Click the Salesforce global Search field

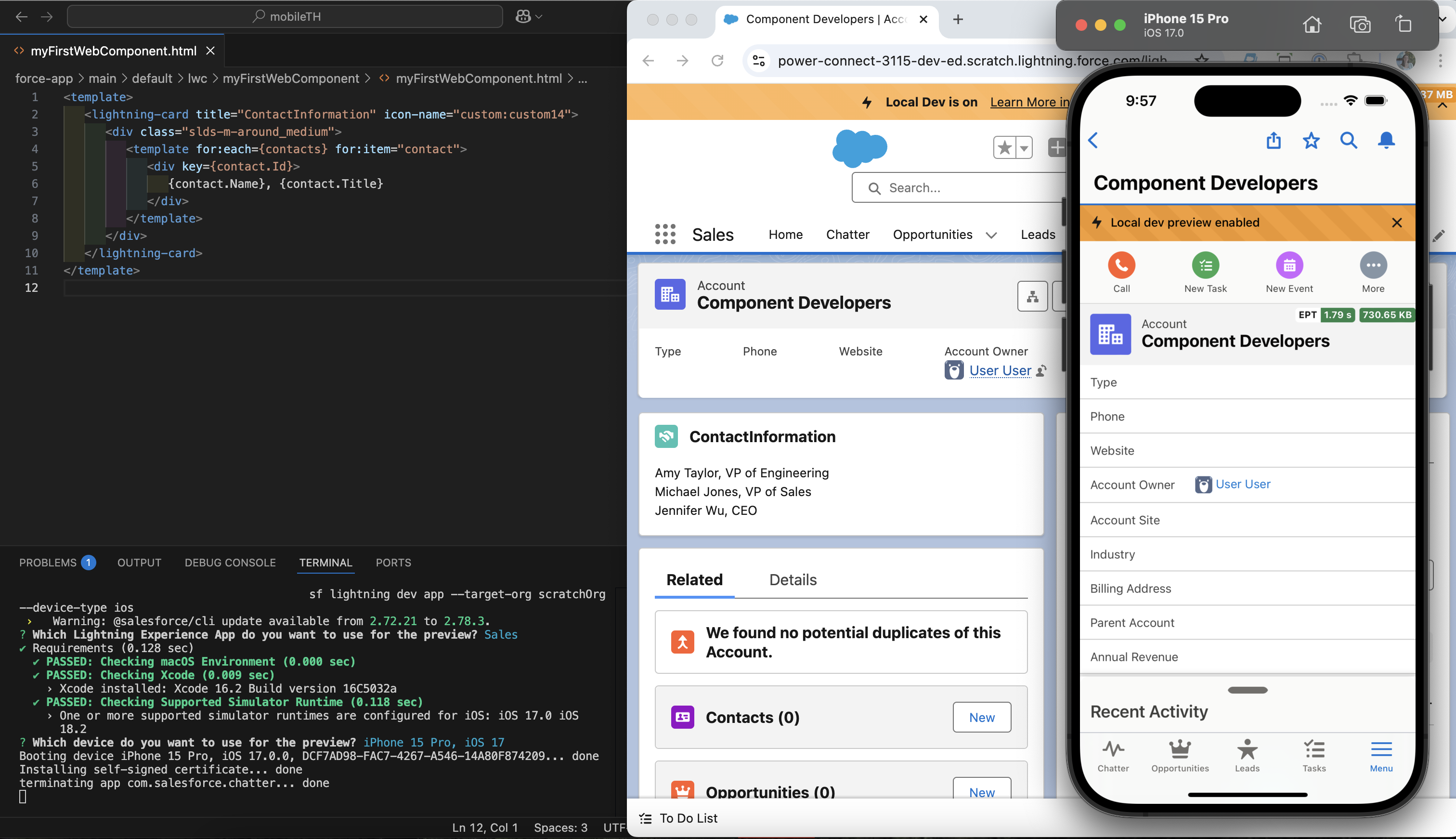coord(959,188)
